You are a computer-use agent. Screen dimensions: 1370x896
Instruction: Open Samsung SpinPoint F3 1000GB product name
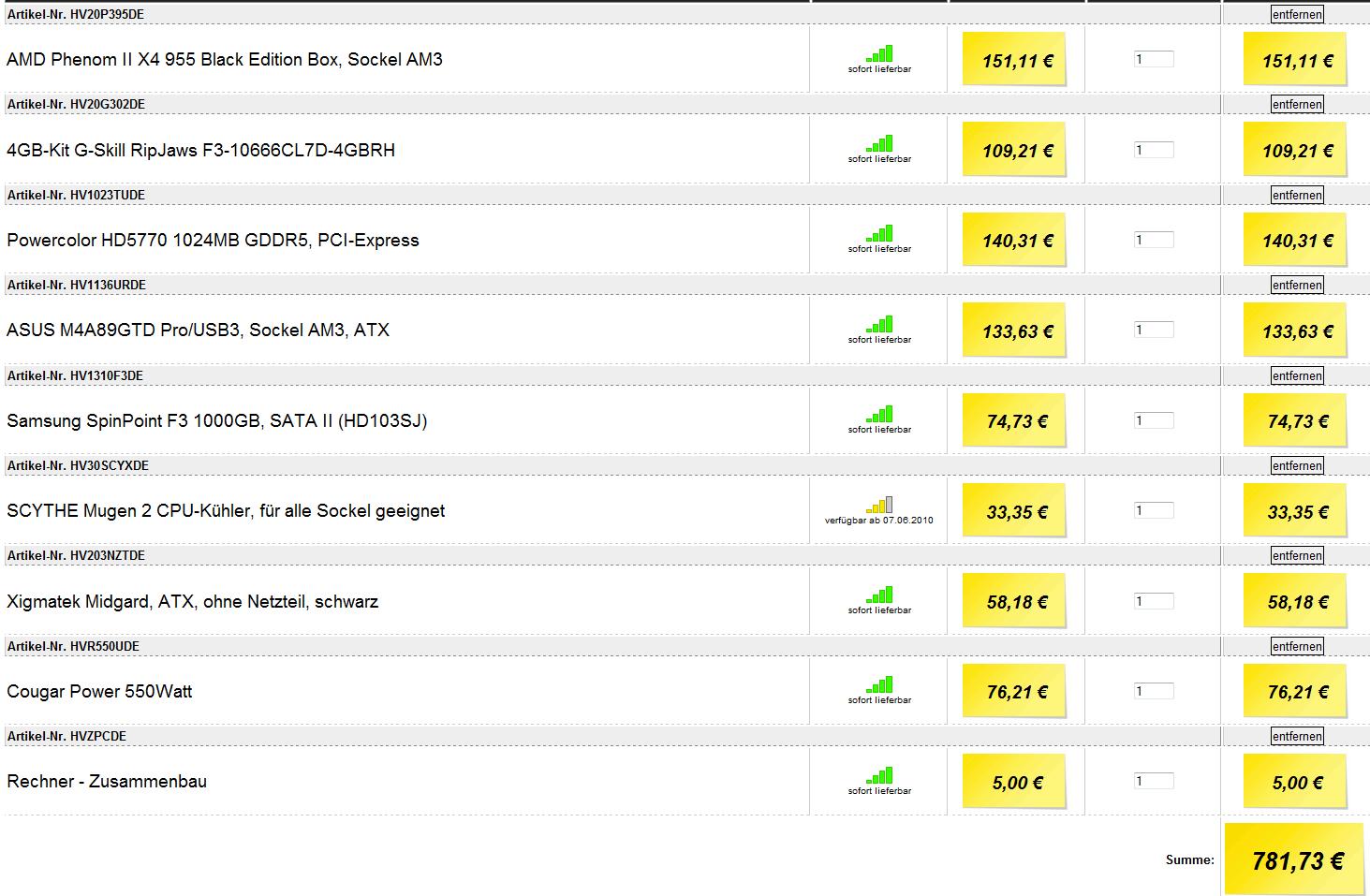[x=217, y=420]
